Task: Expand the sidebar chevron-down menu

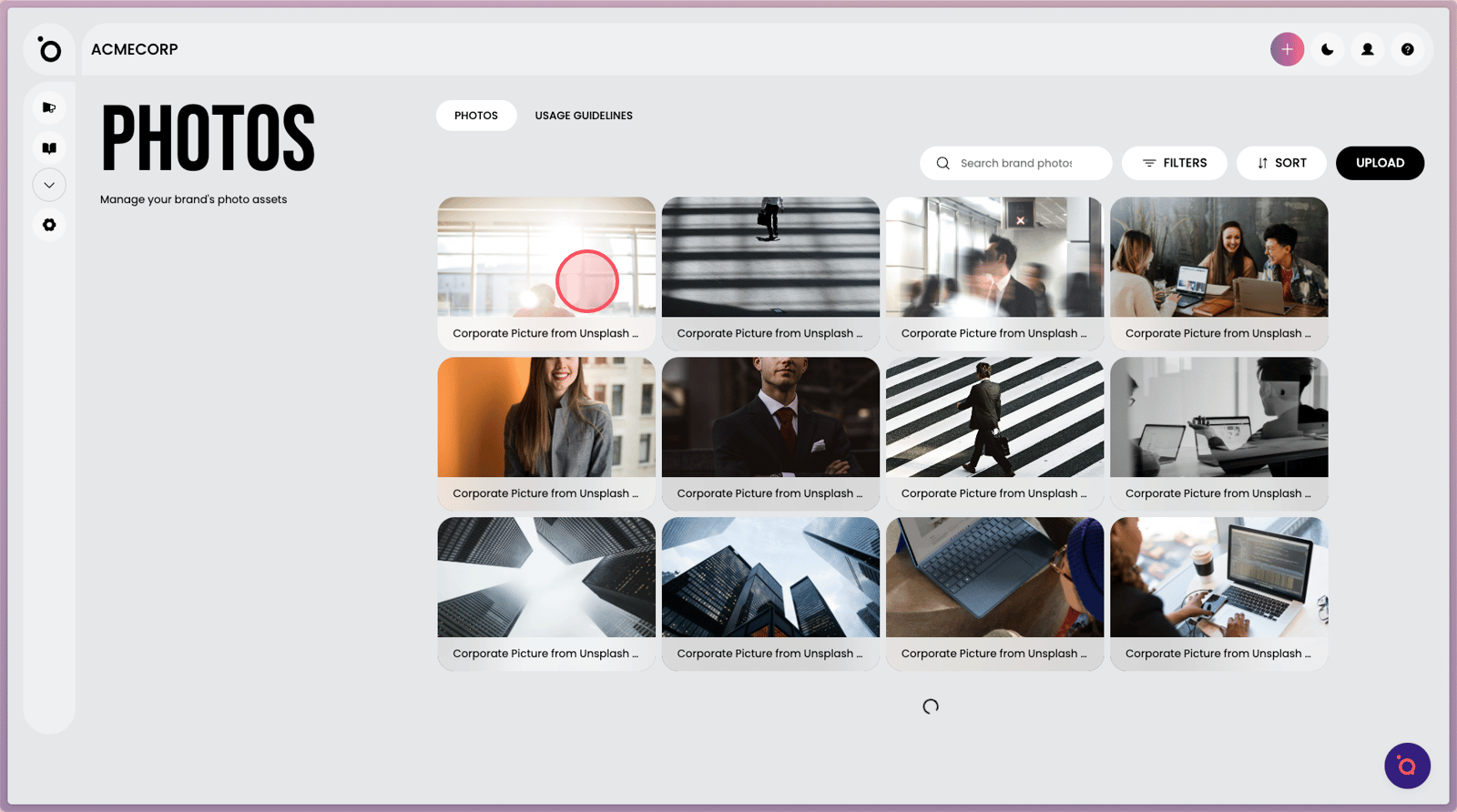Action: tap(49, 185)
